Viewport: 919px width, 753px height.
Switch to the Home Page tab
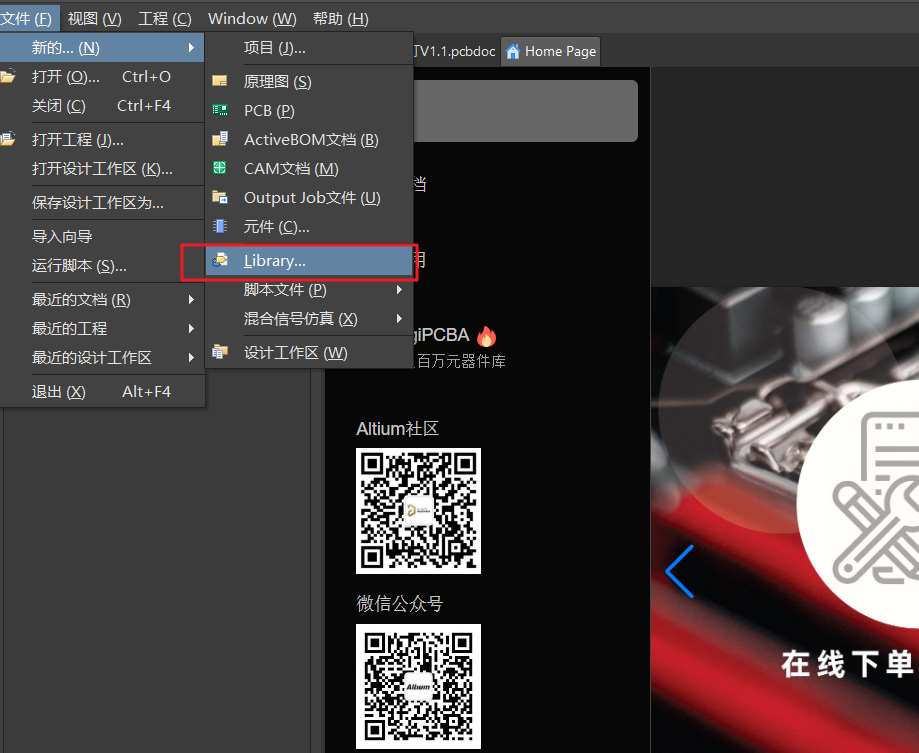(551, 52)
